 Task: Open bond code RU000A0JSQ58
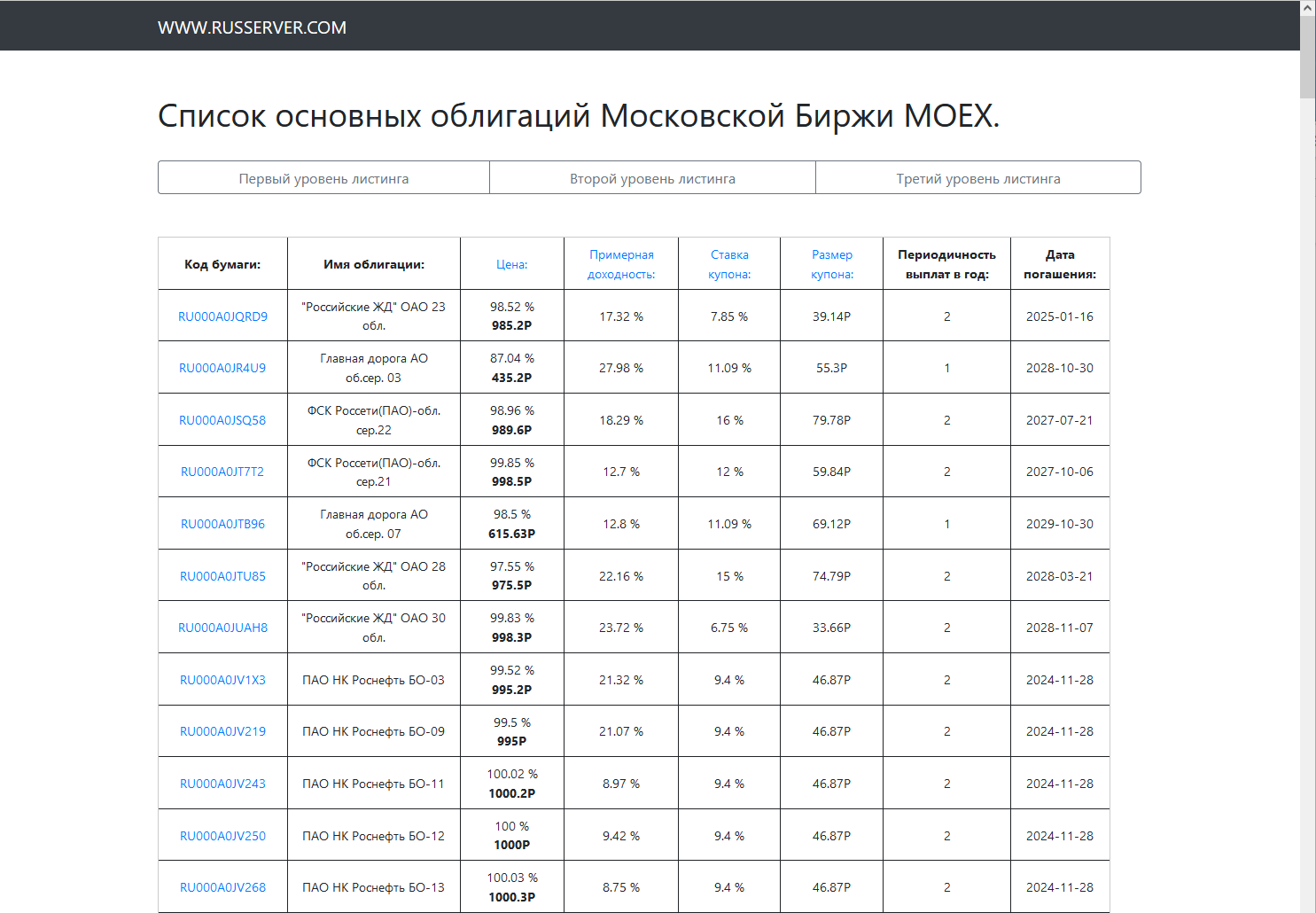pyautogui.click(x=222, y=420)
